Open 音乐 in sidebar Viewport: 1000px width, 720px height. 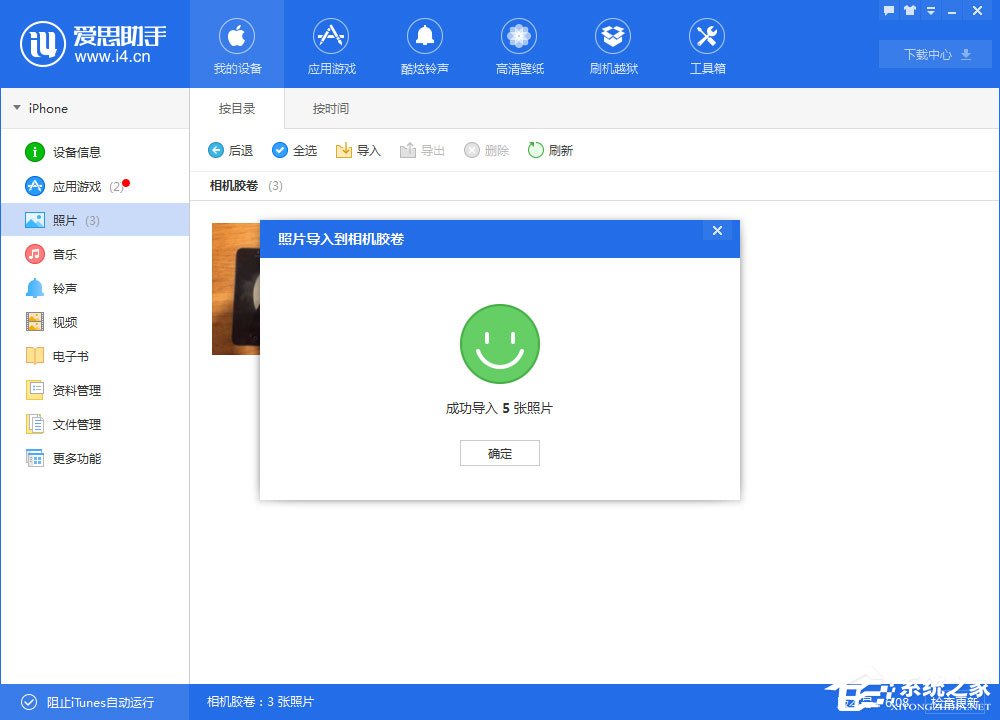tap(95, 254)
